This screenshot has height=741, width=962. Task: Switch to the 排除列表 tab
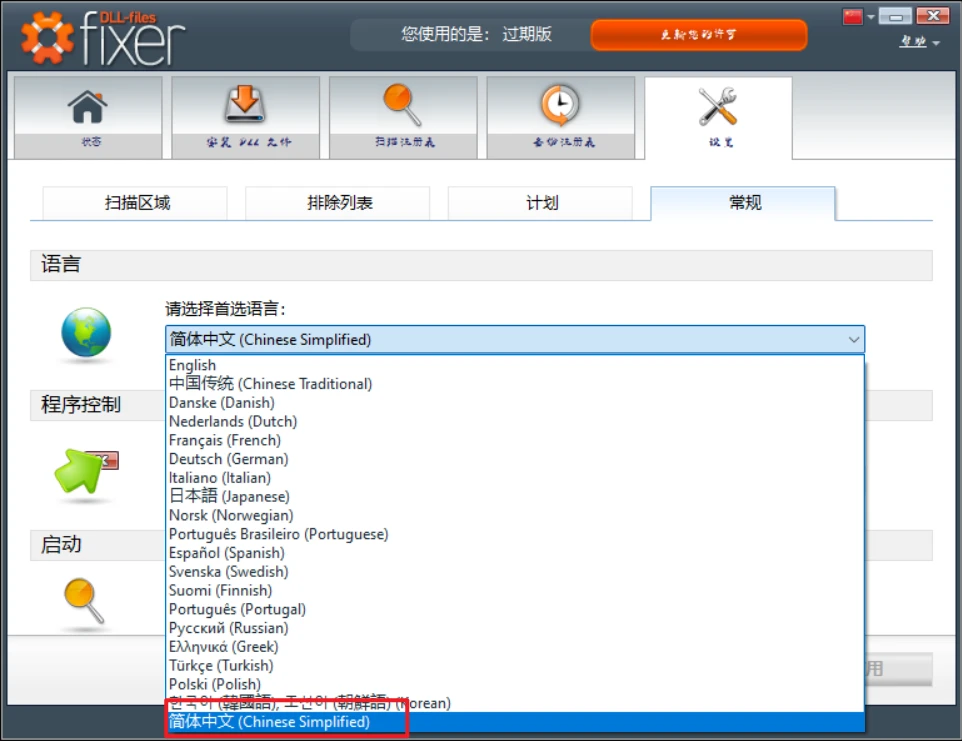click(x=339, y=203)
